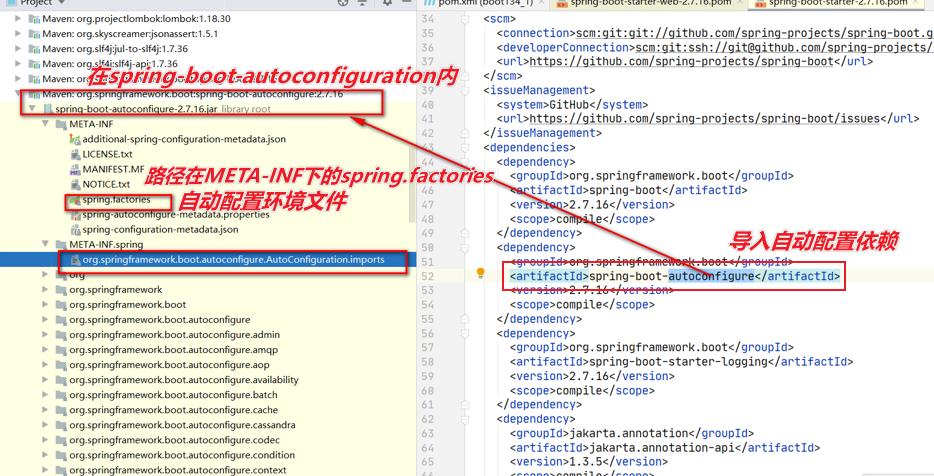Fold the scm tag at line 34
The width and height of the screenshot is (934, 476).
[x=465, y=19]
